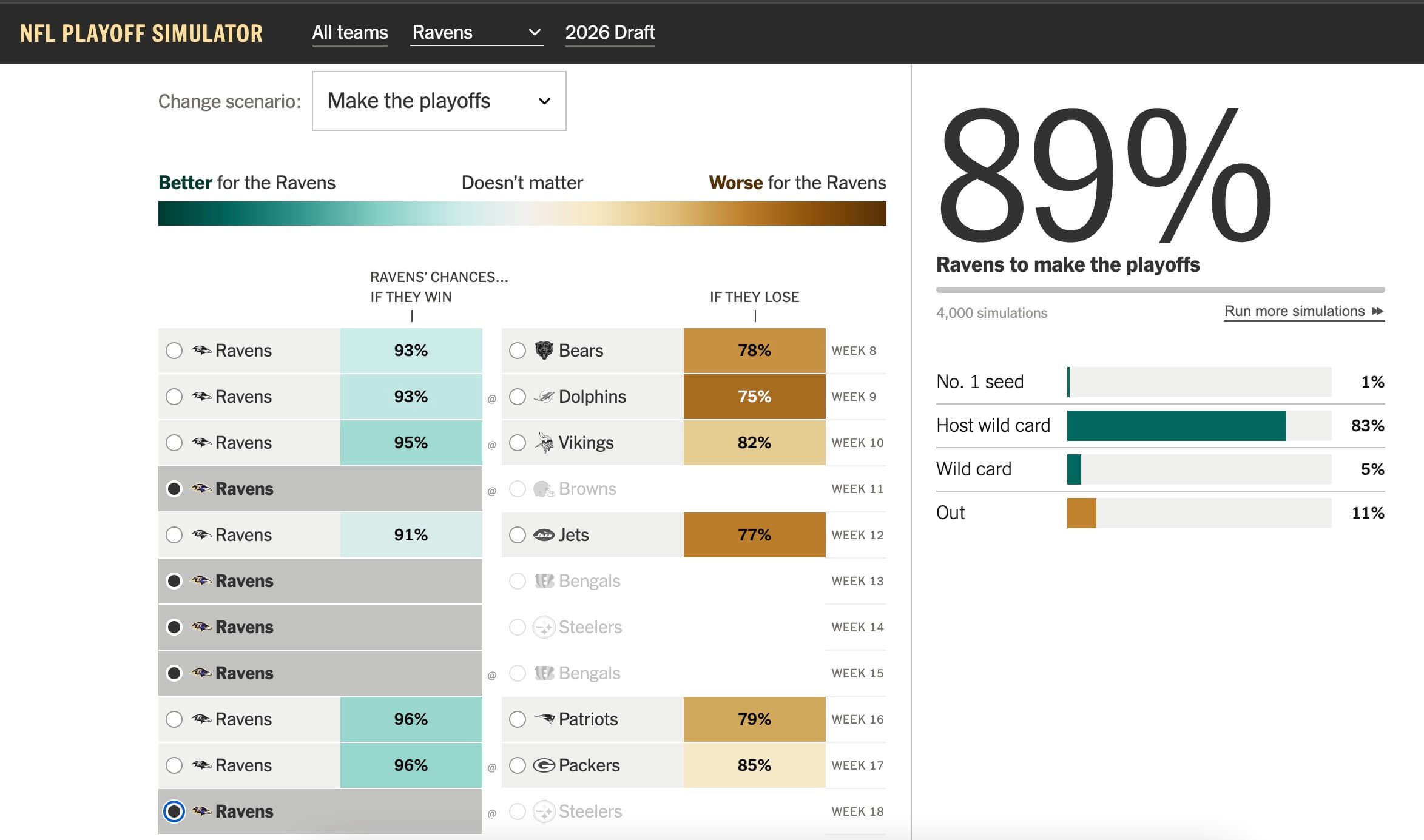Deselect Ravens win in Week 18 row
The height and width of the screenshot is (840, 1424).
(x=174, y=811)
